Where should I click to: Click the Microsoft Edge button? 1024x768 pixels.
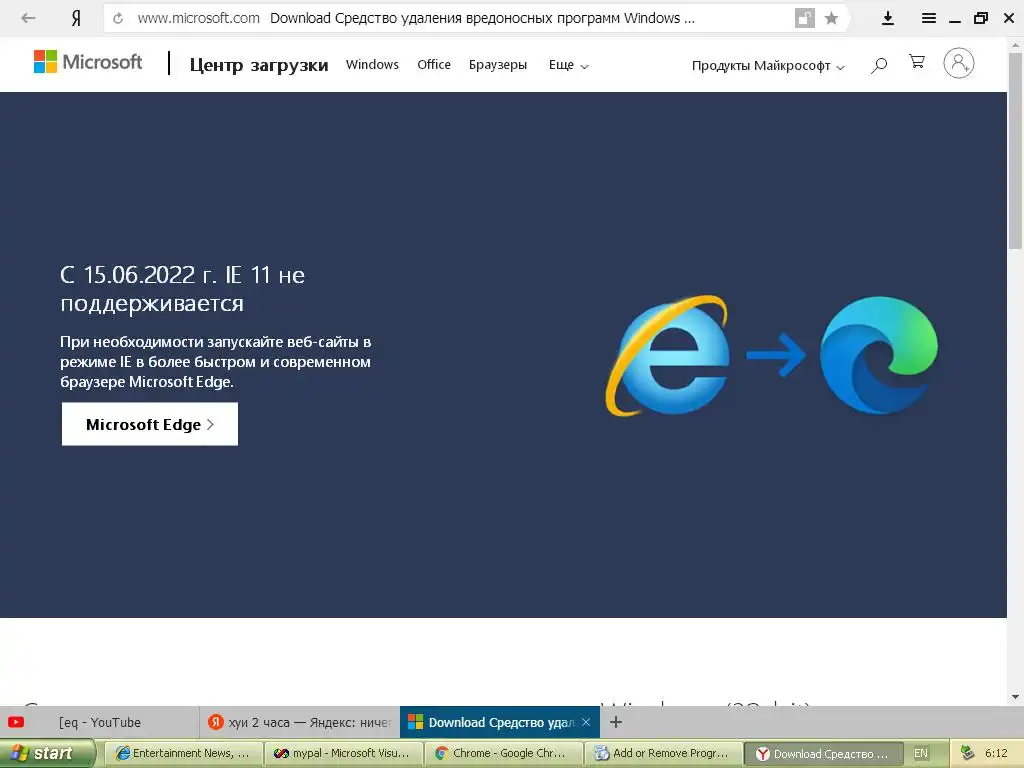point(150,424)
